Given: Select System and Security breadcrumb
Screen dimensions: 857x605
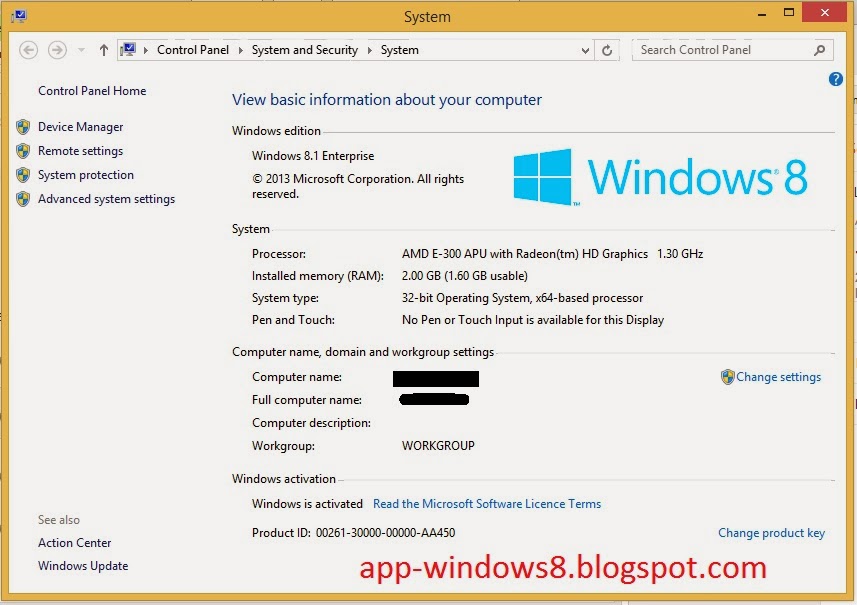Looking at the screenshot, I should coord(304,50).
